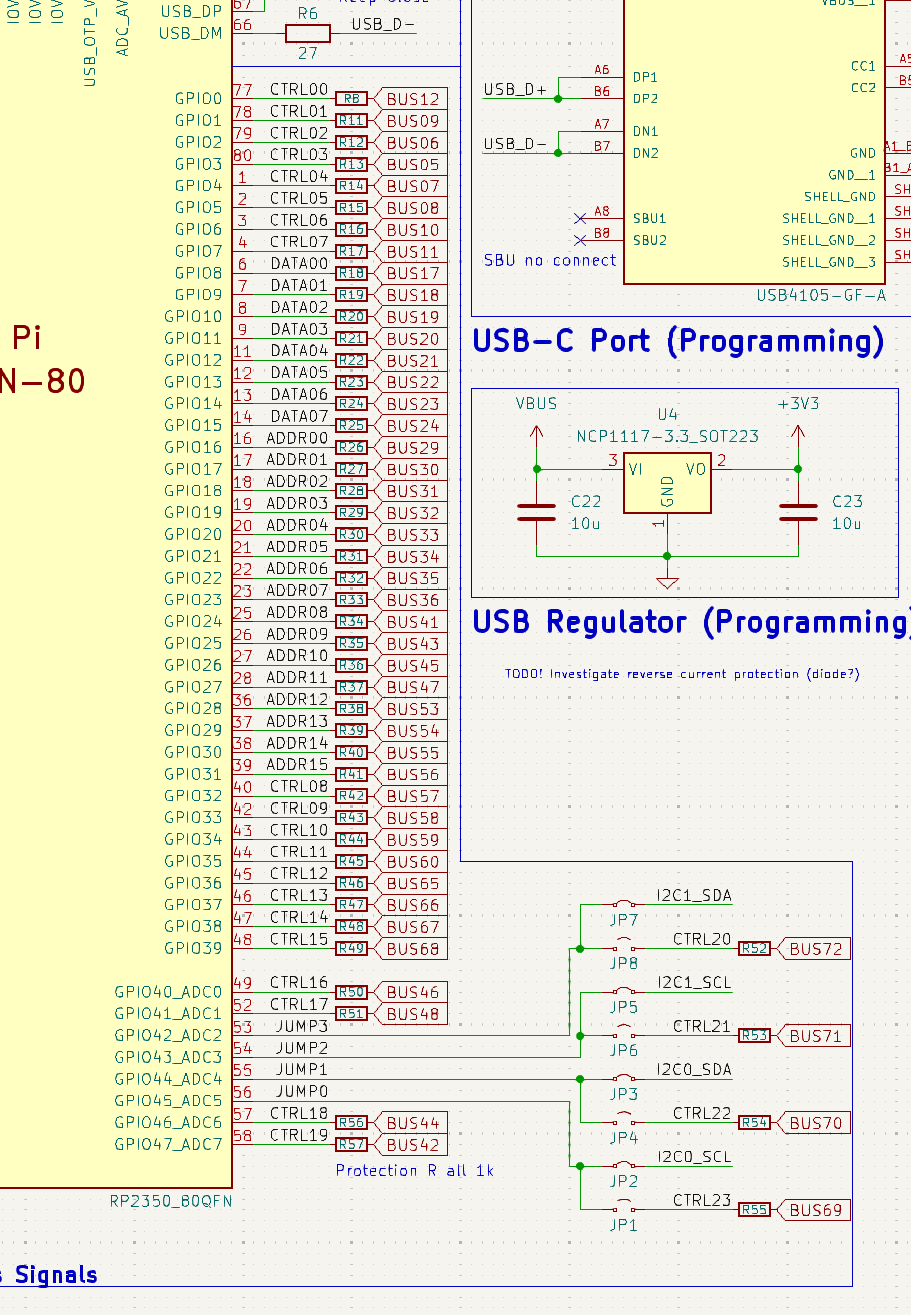Select capacitor C23 near +3V3
The width and height of the screenshot is (911, 1315).
tap(798, 512)
